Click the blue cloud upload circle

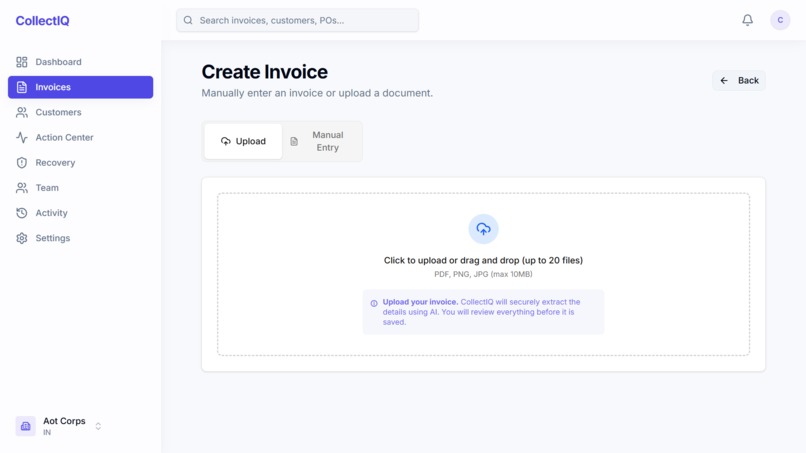[x=483, y=229]
